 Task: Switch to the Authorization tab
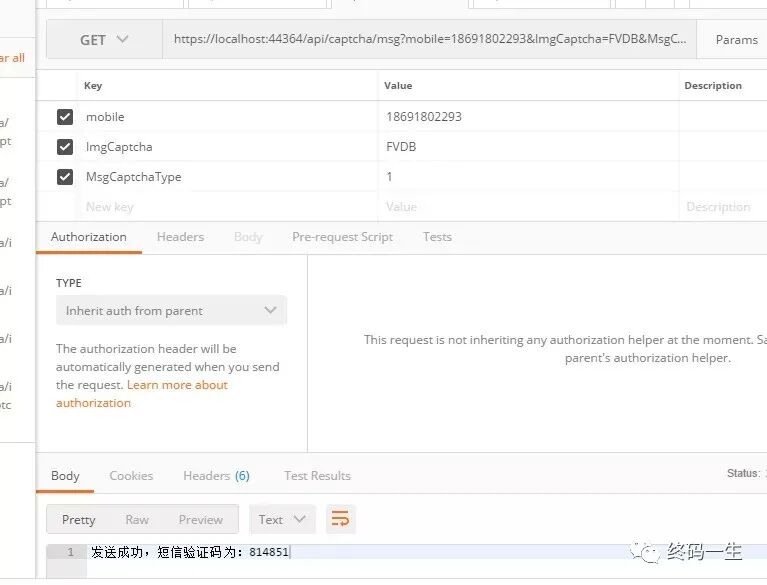click(89, 237)
